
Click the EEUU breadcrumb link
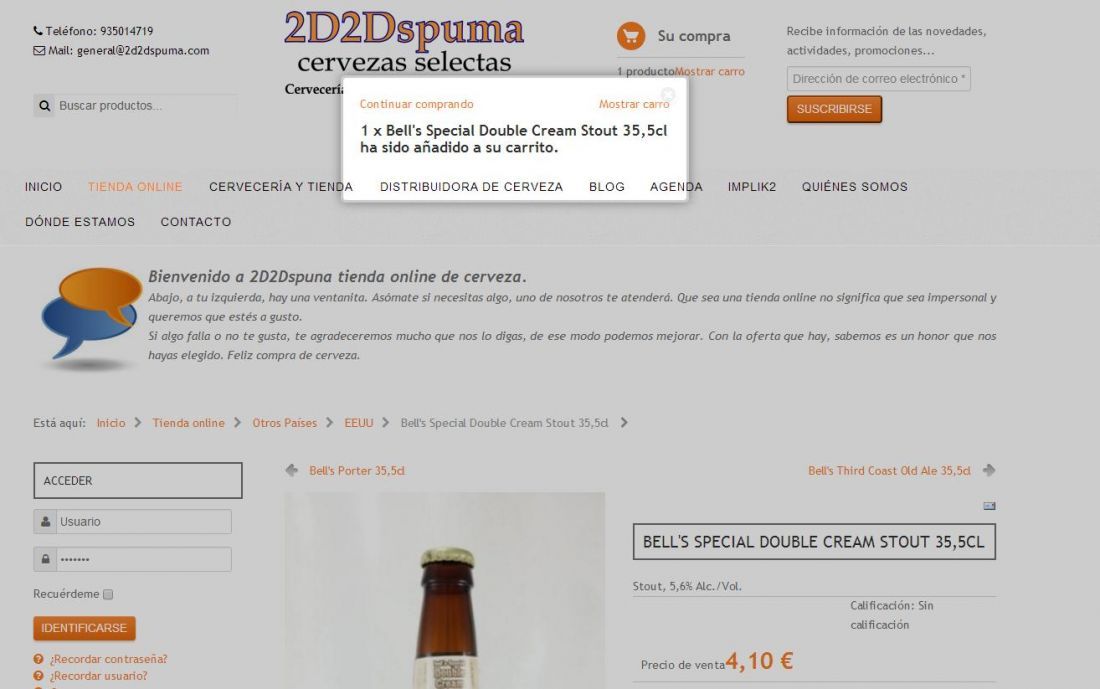pos(358,423)
